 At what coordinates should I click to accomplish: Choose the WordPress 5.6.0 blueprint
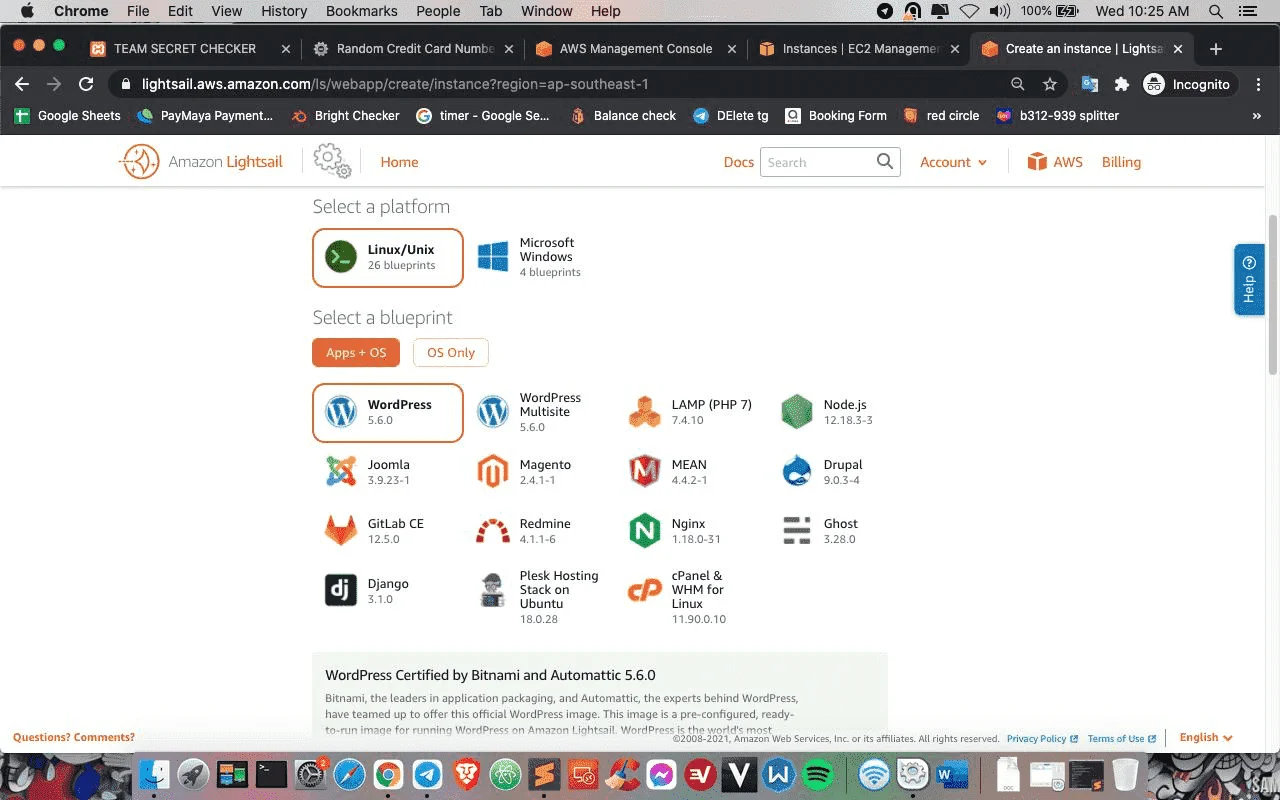pyautogui.click(x=388, y=412)
